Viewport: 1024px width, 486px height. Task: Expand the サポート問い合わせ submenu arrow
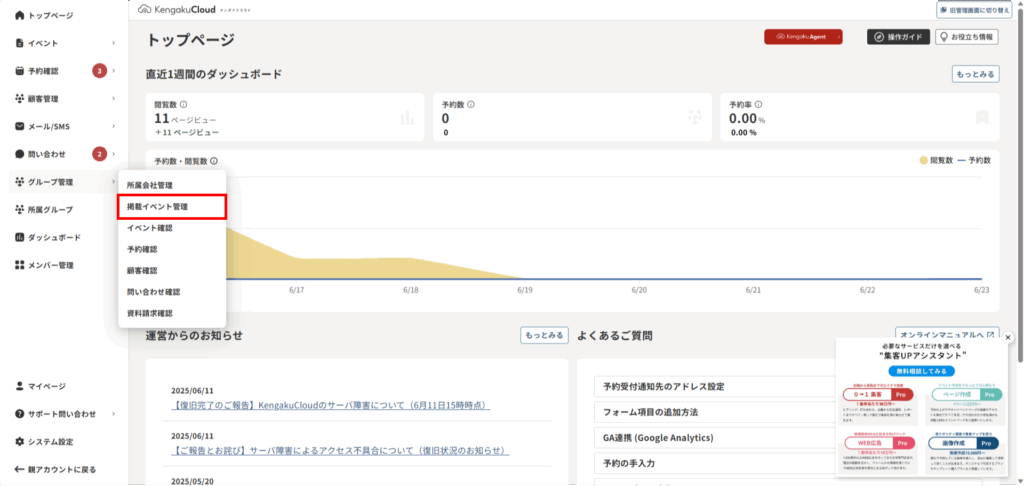114,414
